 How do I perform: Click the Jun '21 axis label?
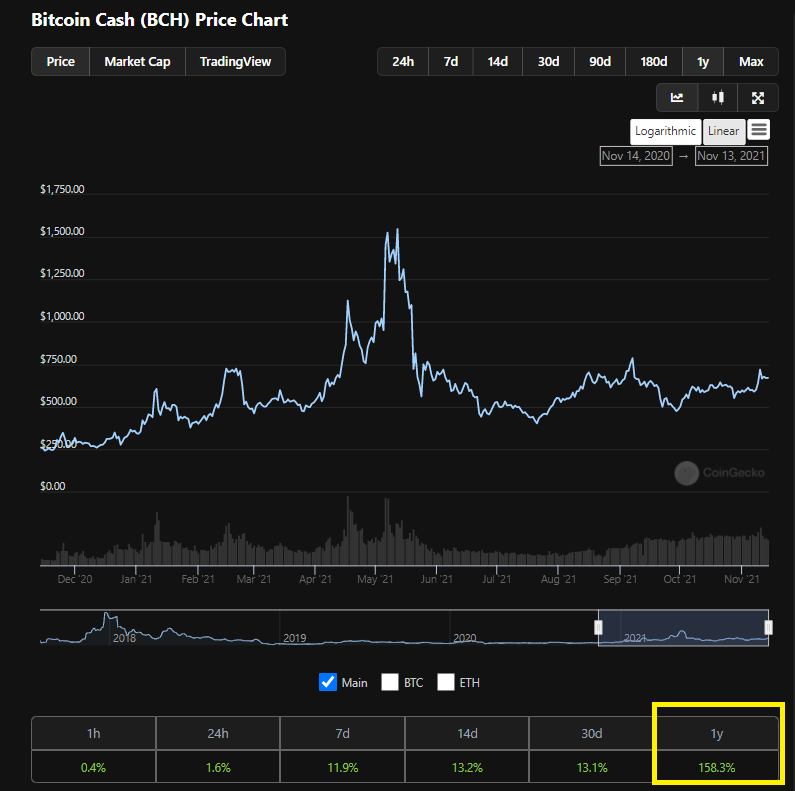click(437, 579)
